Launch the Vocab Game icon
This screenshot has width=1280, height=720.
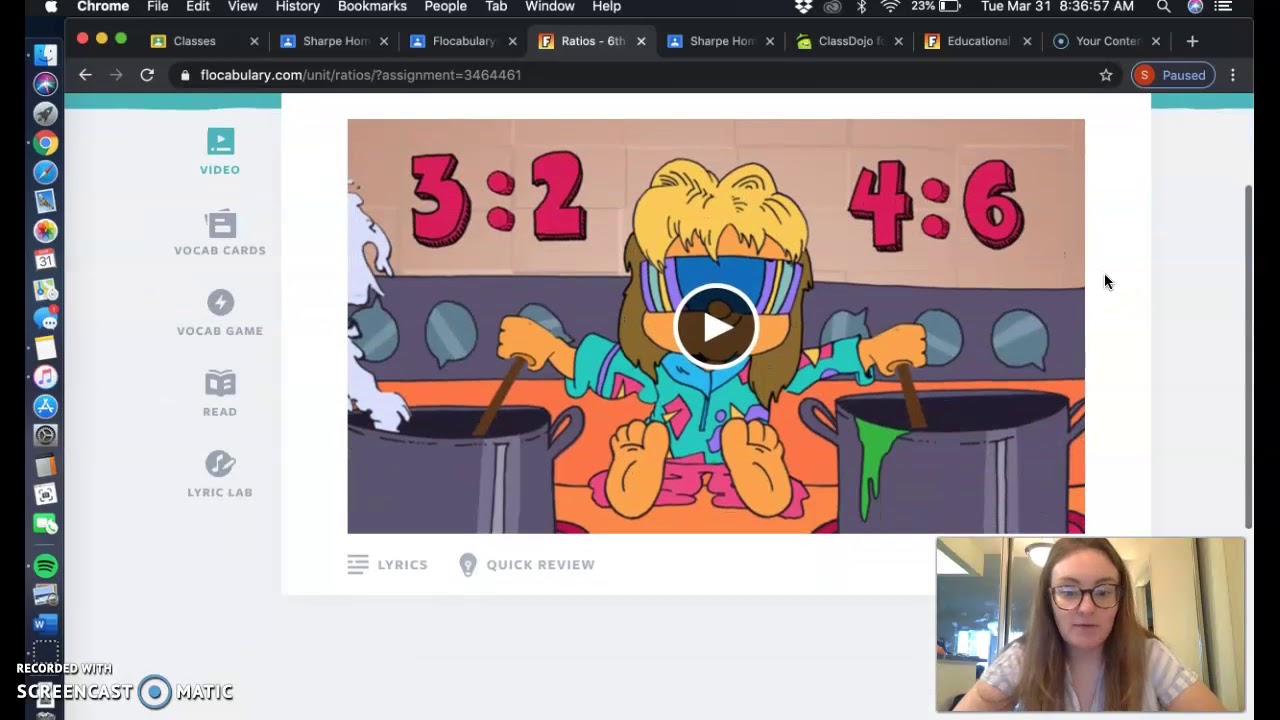[220, 303]
